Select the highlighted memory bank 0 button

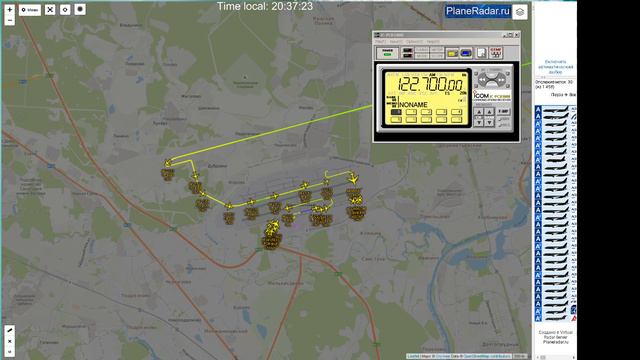tap(396, 112)
